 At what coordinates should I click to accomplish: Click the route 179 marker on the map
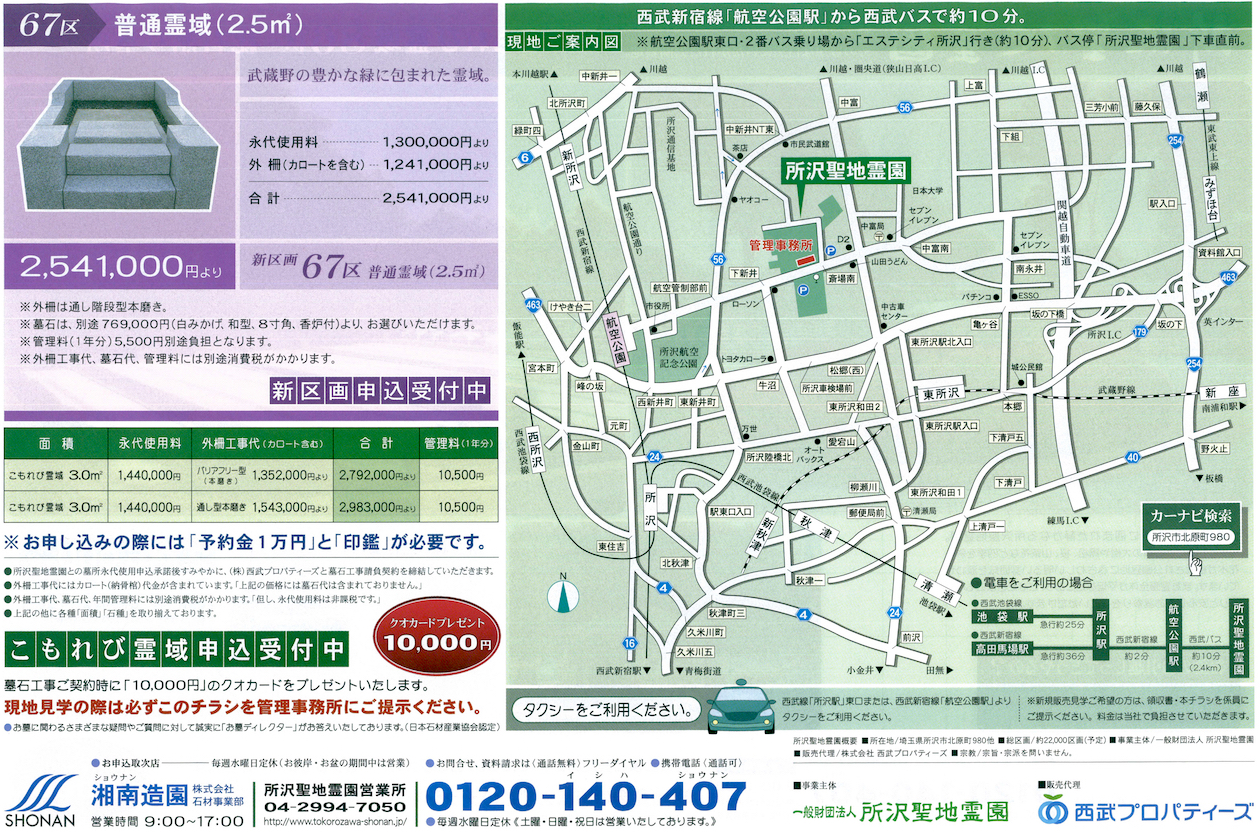click(x=1140, y=332)
